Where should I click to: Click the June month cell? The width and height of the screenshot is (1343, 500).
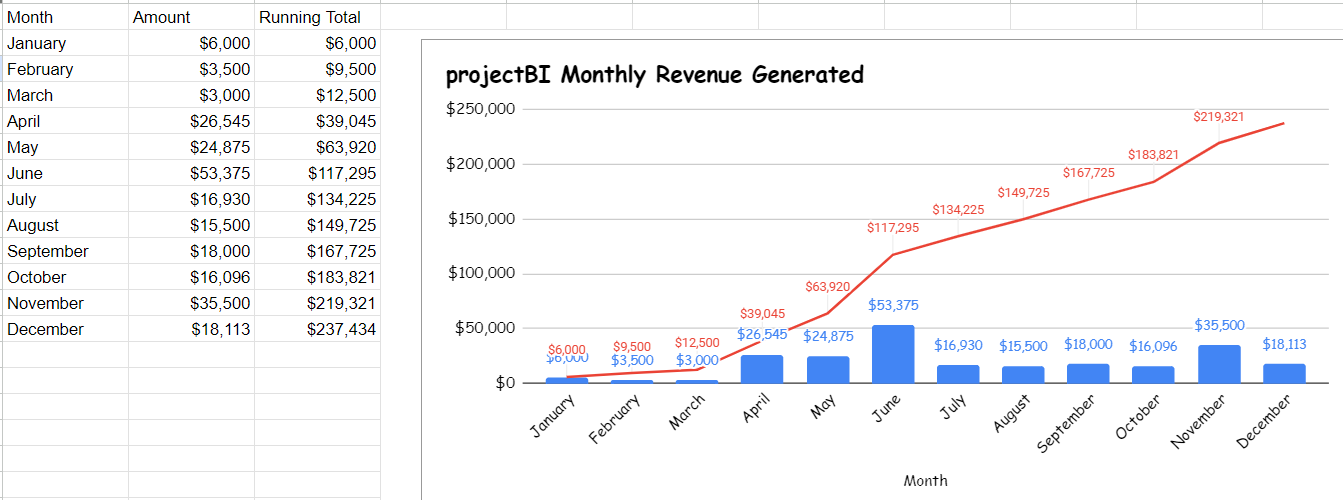pos(65,173)
